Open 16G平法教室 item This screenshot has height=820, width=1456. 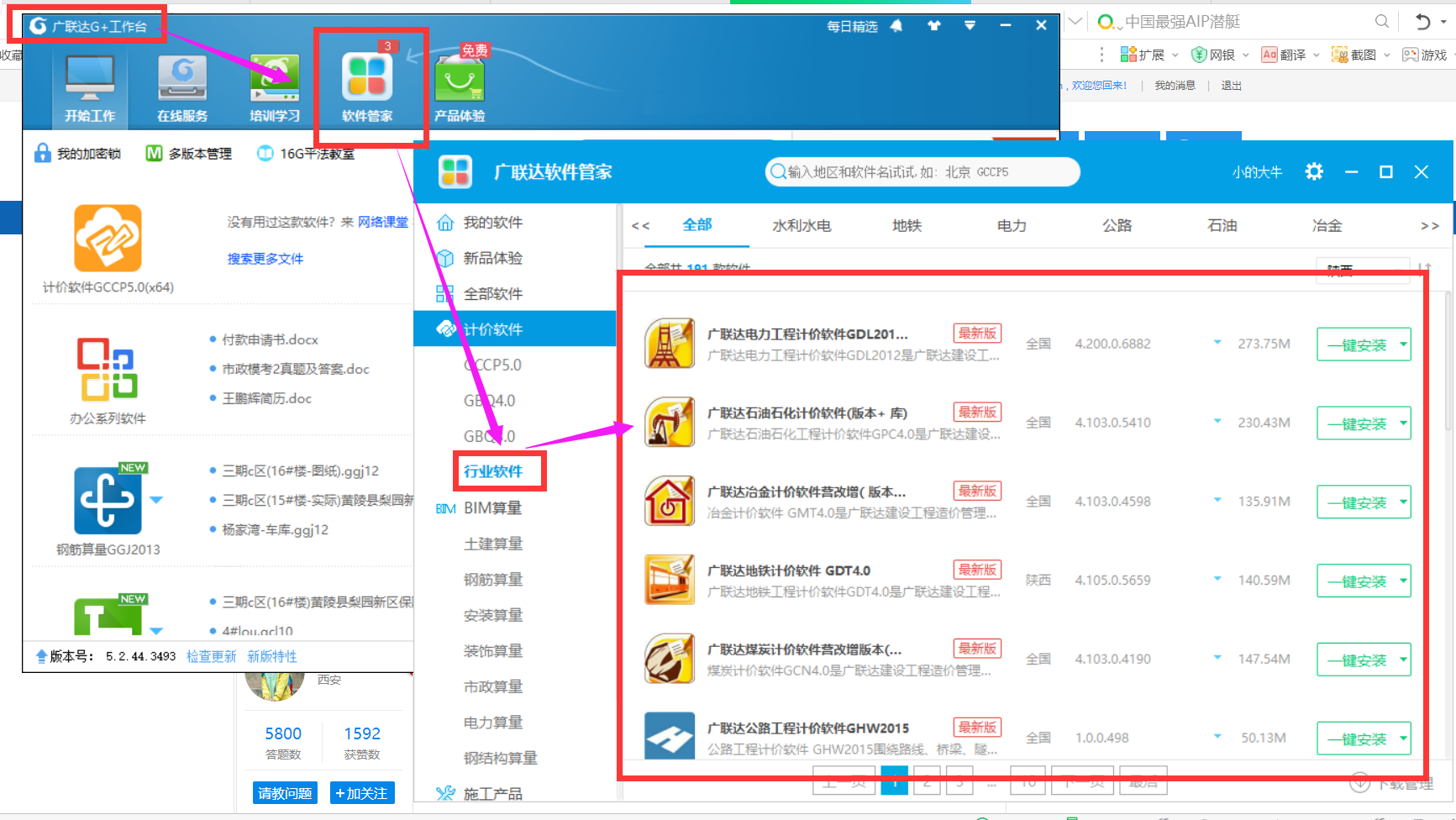tap(306, 154)
